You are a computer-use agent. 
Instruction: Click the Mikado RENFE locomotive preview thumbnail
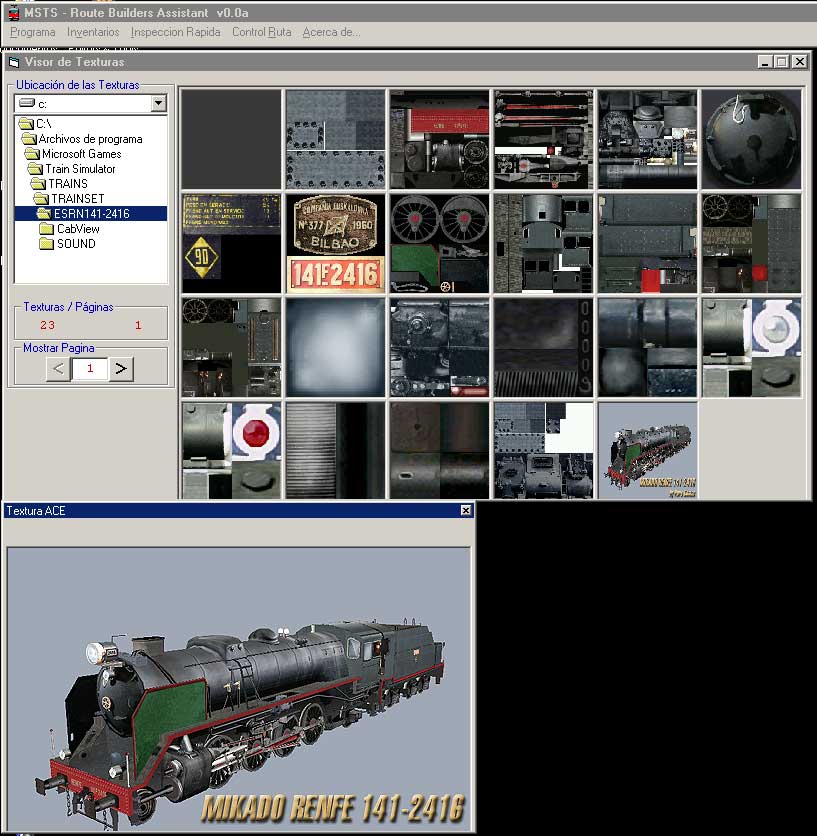[x=646, y=449]
